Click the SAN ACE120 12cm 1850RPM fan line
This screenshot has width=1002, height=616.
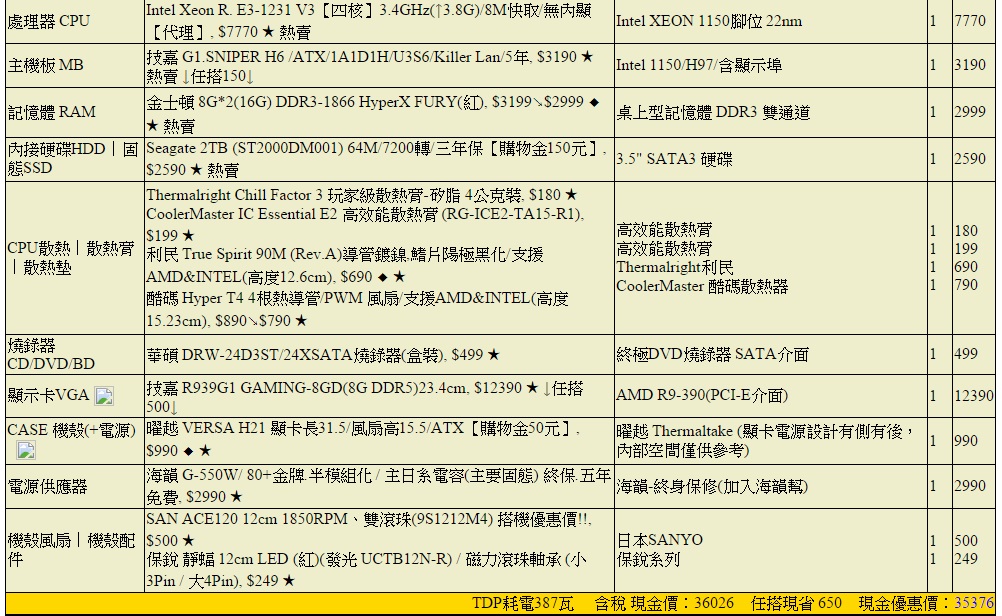tap(369, 529)
